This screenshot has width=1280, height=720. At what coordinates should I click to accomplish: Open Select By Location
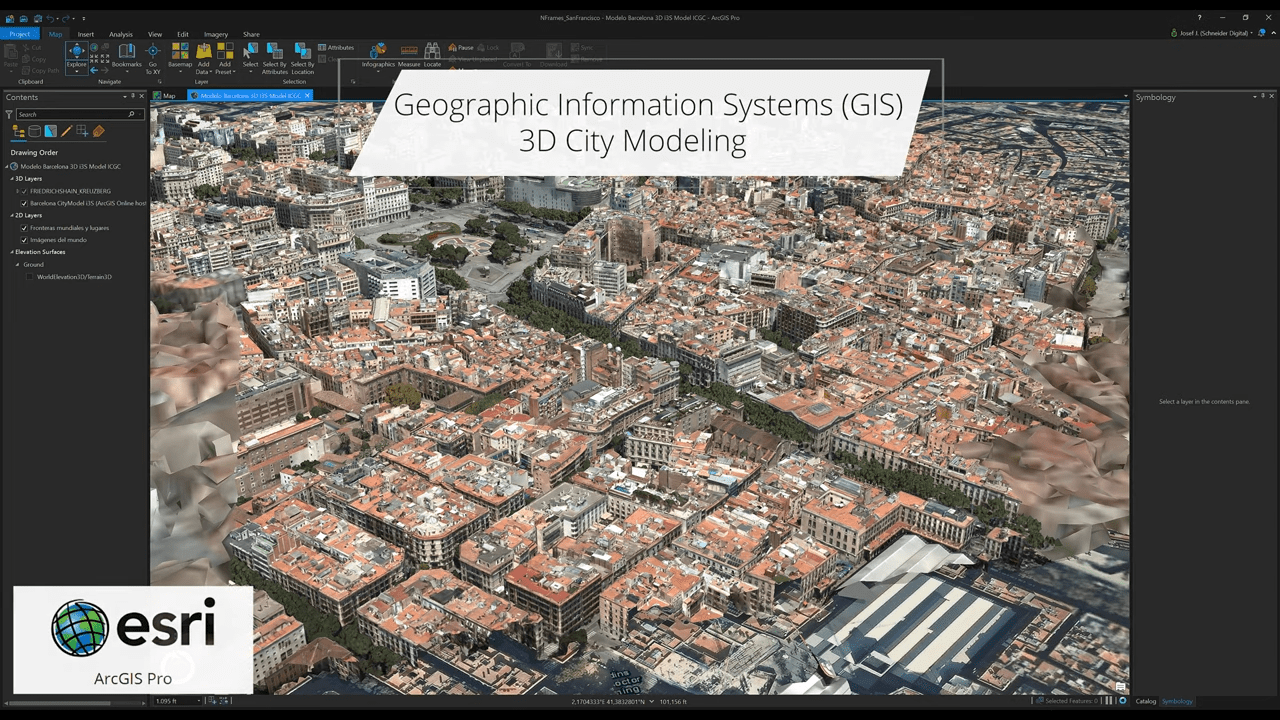(x=303, y=59)
